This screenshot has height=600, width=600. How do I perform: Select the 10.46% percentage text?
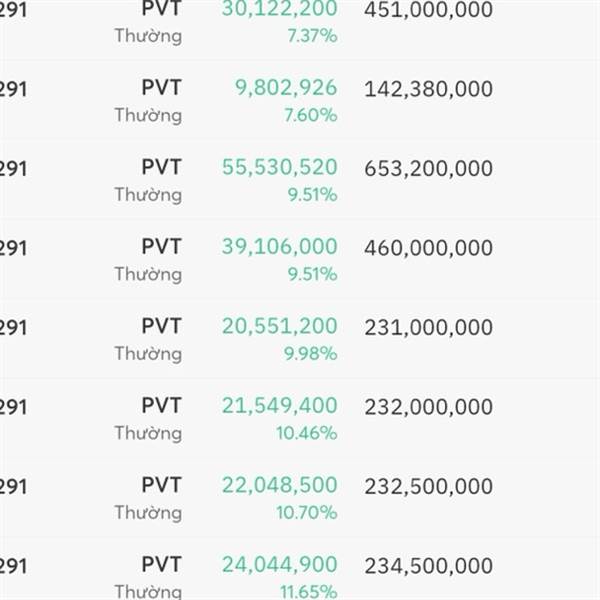[306, 433]
